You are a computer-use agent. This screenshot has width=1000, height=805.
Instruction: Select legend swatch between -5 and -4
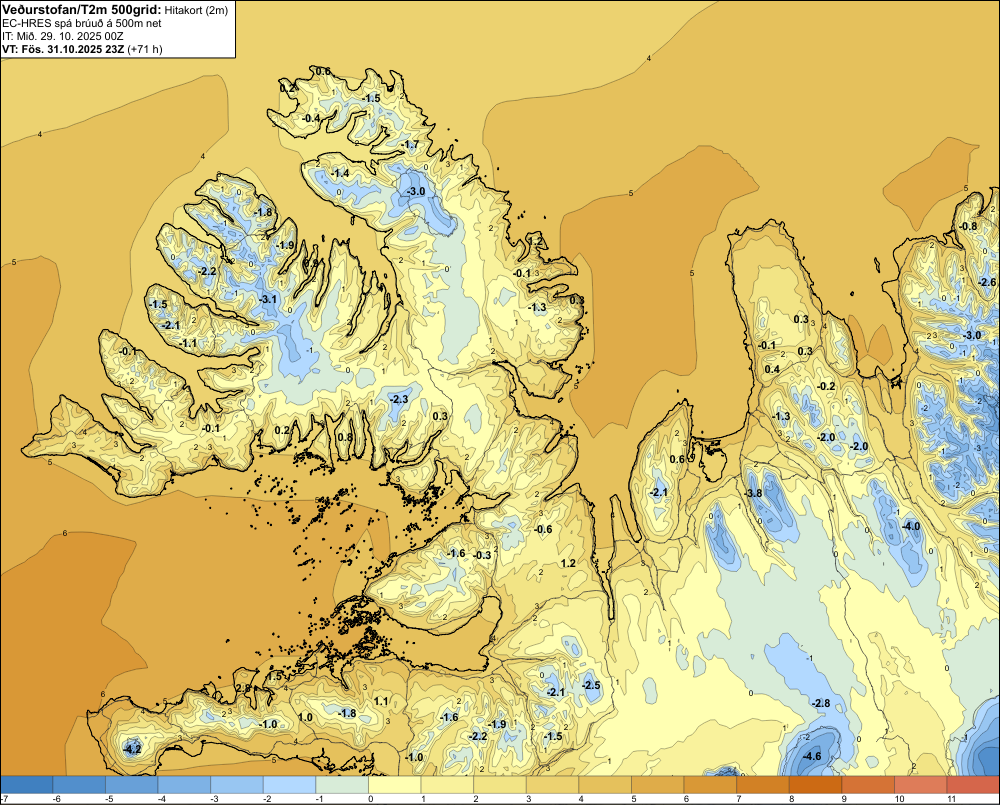tap(132, 784)
